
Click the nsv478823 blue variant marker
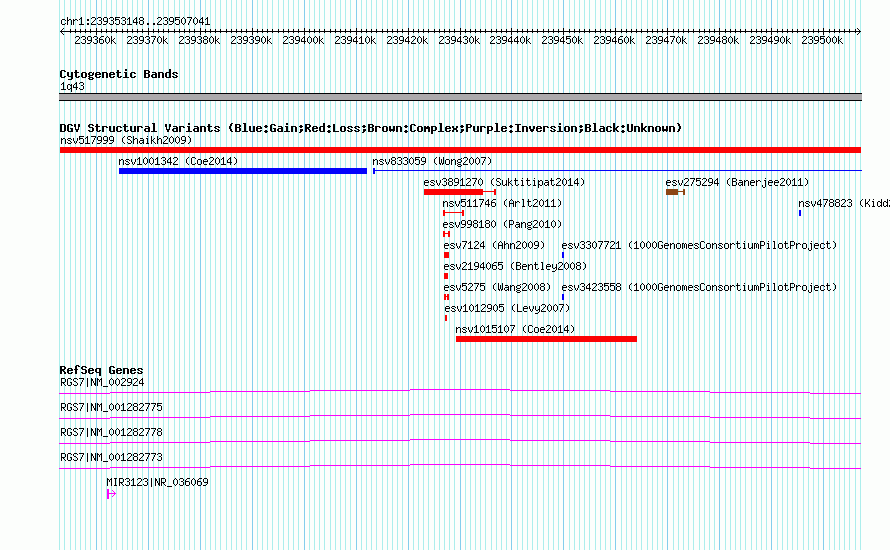click(x=800, y=213)
